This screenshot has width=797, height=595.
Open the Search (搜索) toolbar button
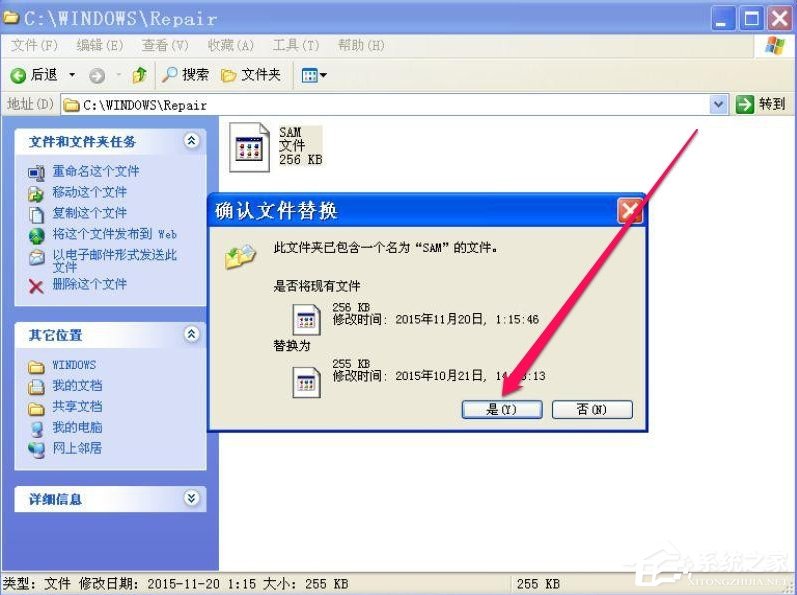pos(185,75)
